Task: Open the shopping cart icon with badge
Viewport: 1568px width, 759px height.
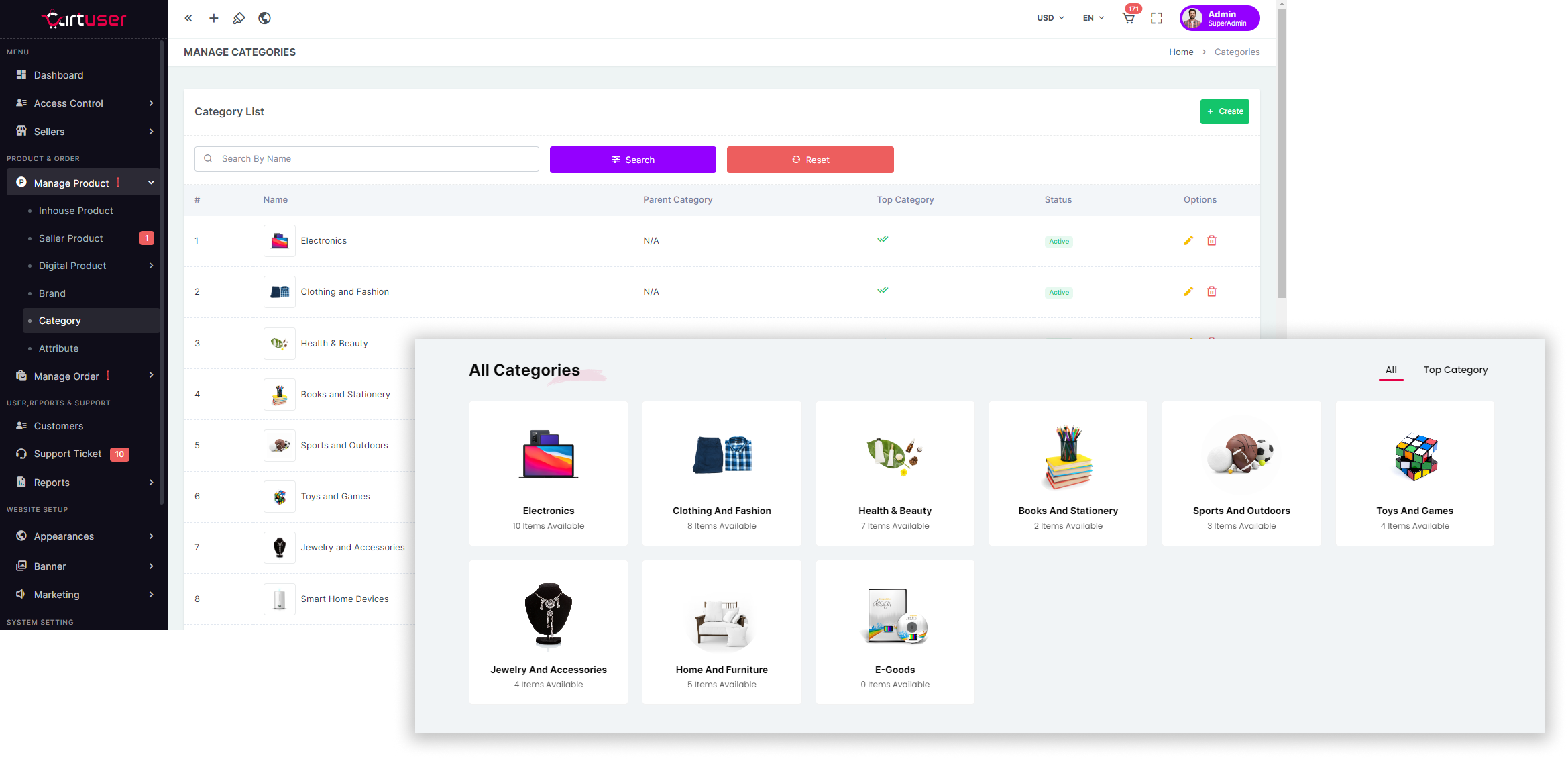Action: [x=1129, y=18]
